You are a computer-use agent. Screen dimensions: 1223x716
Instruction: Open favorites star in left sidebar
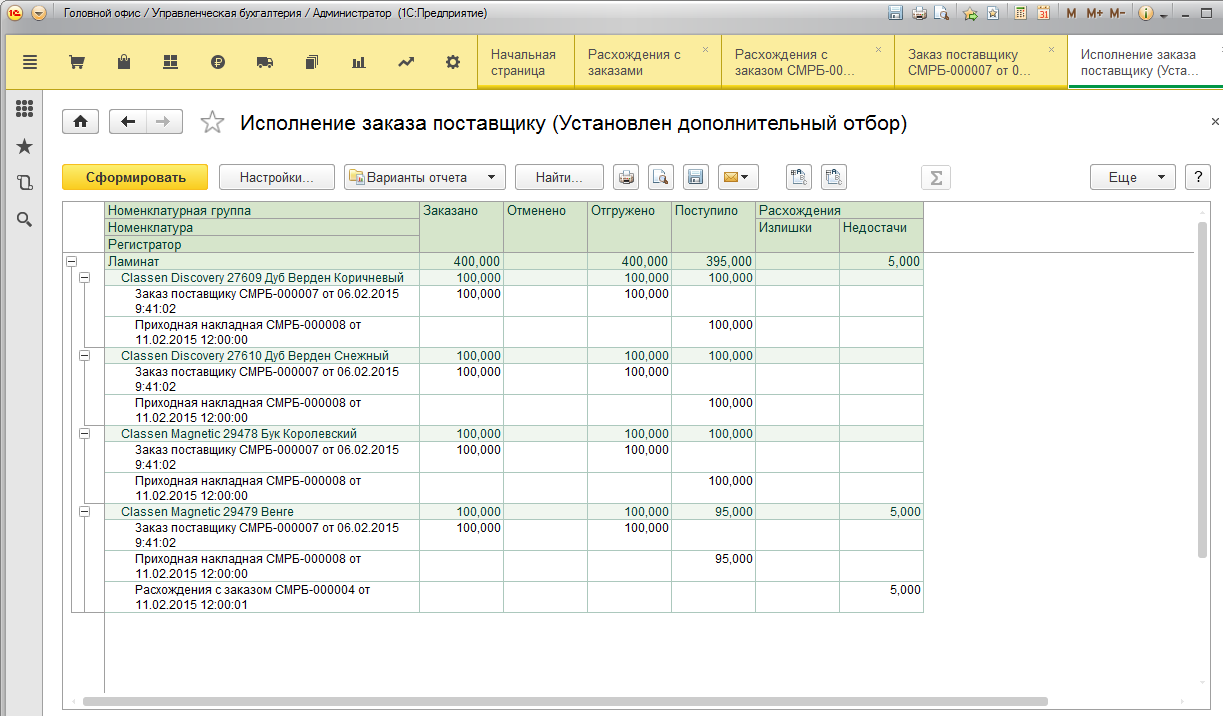pos(25,147)
